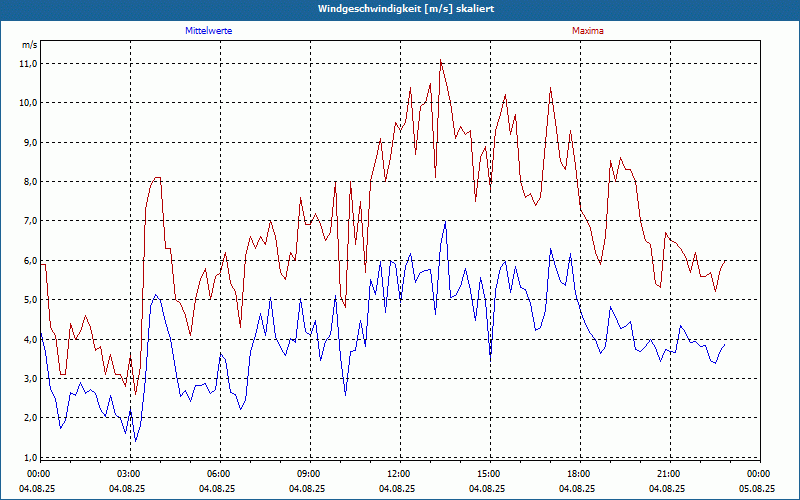The image size is (800, 500).
Task: Click the '12:00' time axis label
Action: point(398,474)
